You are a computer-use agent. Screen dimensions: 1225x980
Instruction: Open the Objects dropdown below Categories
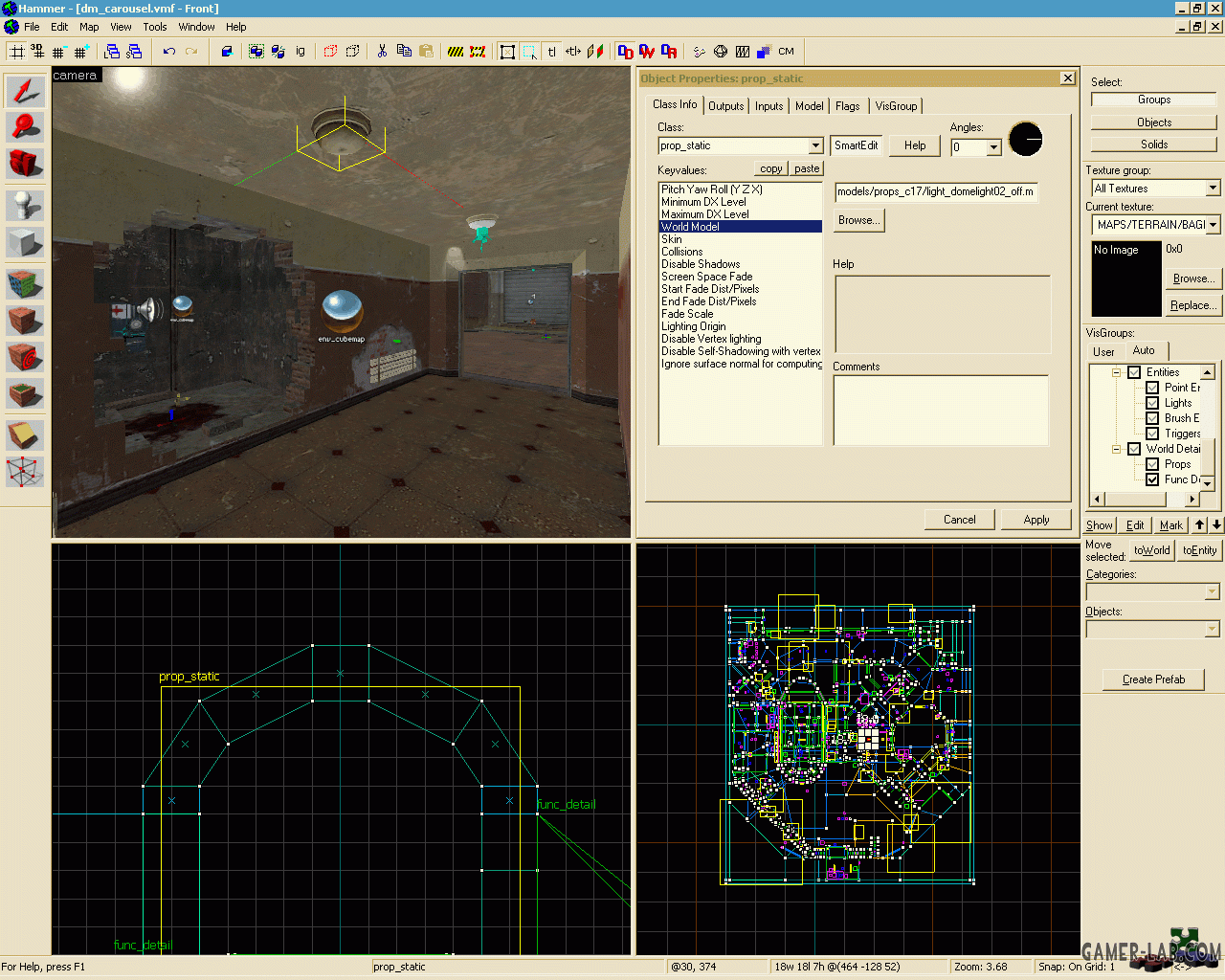(x=1212, y=629)
